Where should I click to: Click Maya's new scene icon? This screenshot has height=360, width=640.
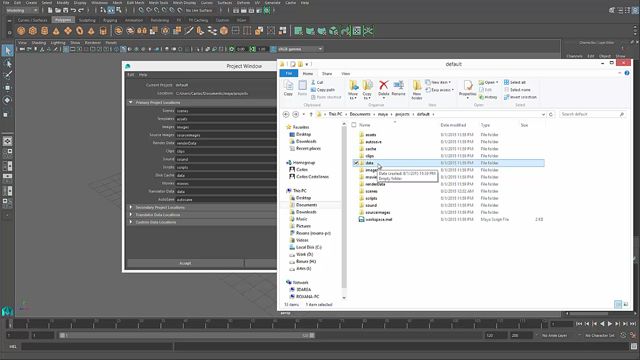pos(50,10)
